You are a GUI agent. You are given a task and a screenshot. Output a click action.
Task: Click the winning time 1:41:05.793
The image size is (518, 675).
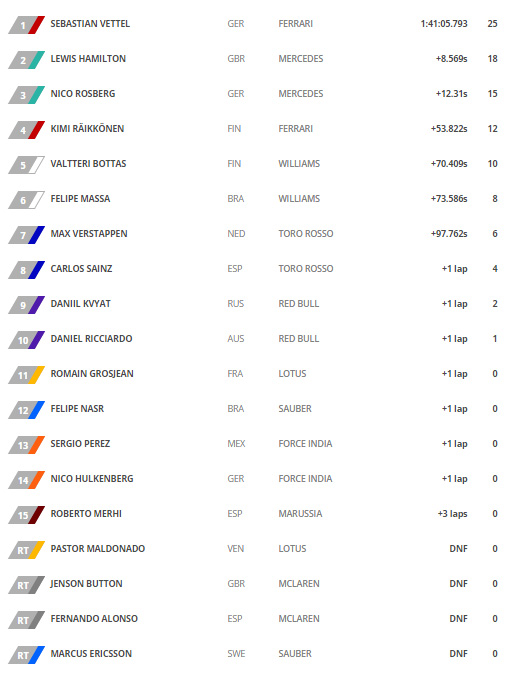point(444,24)
